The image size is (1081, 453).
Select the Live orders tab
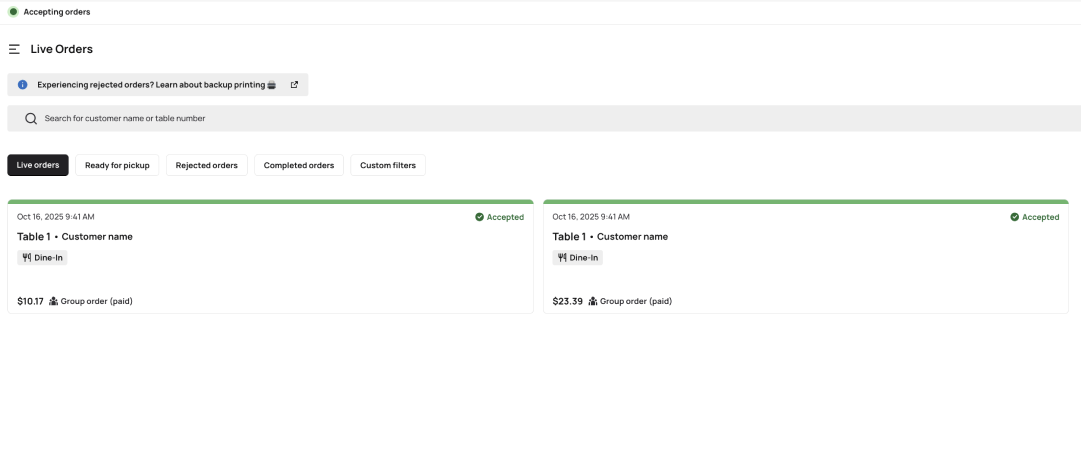pos(38,165)
